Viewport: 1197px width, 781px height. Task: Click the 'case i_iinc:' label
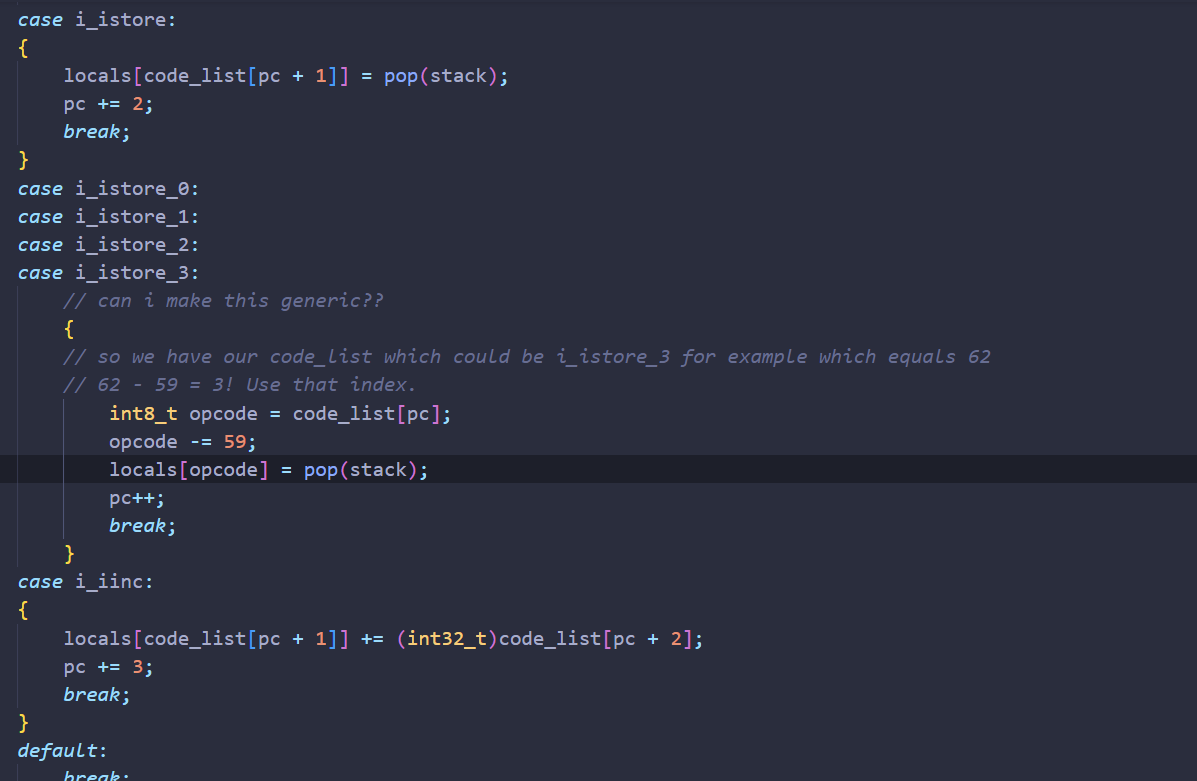click(86, 581)
